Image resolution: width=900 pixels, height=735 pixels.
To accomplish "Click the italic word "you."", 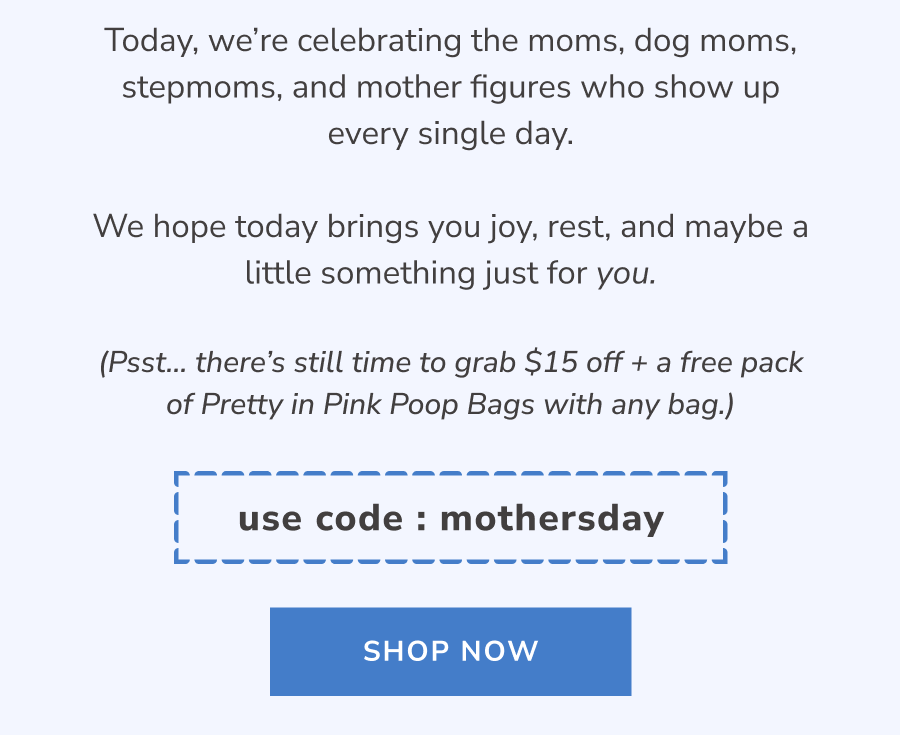I will (627, 272).
